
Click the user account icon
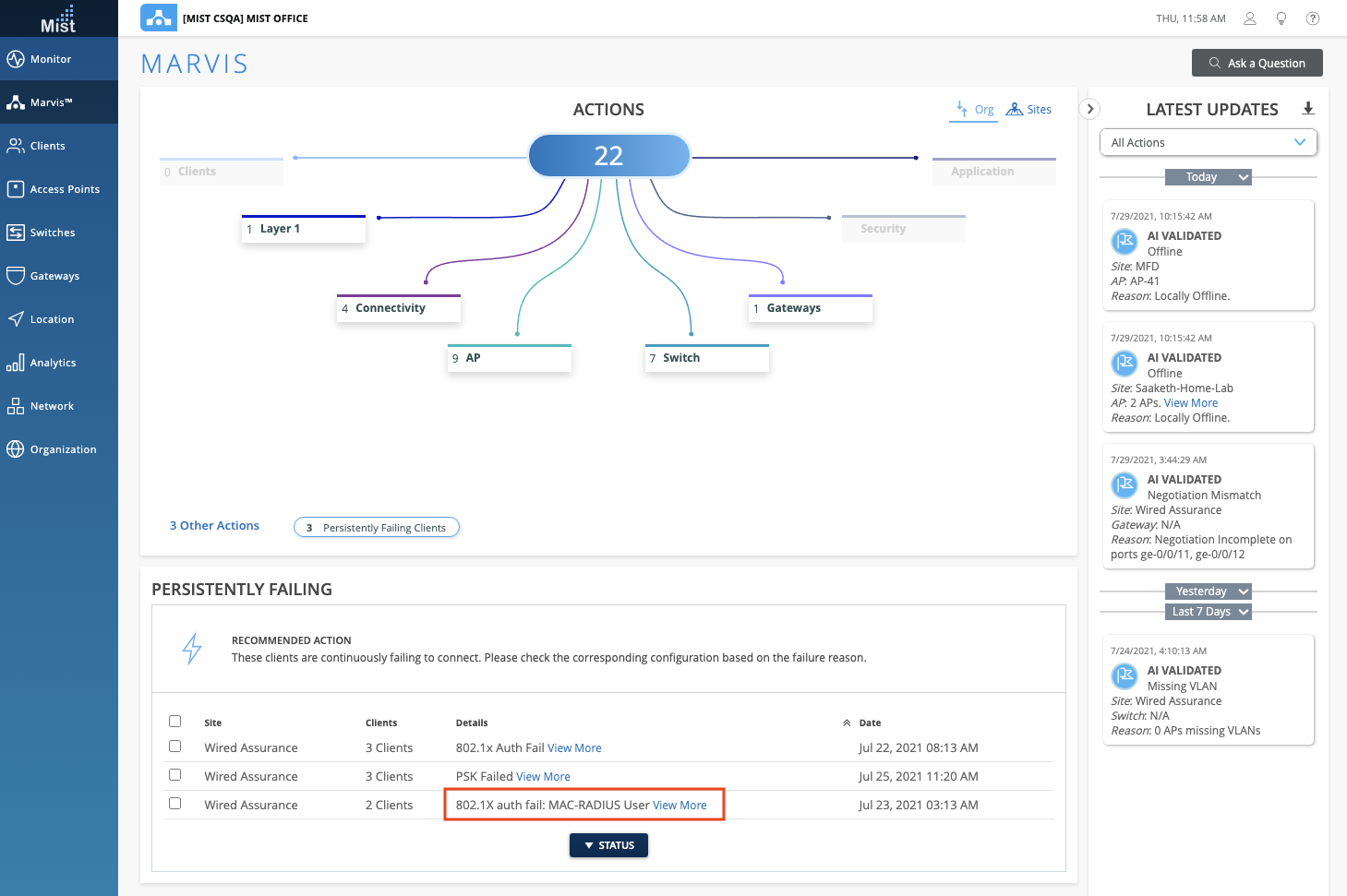1249,18
